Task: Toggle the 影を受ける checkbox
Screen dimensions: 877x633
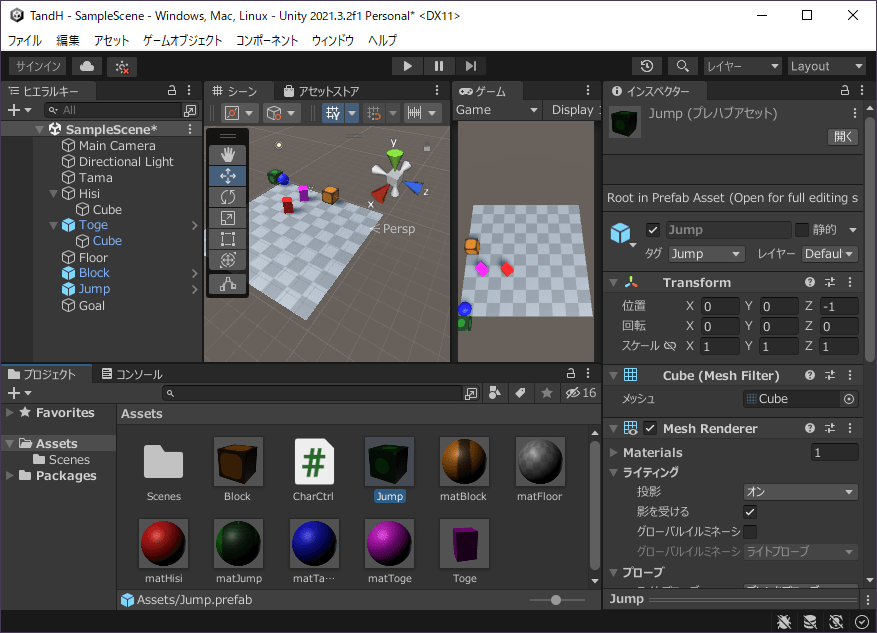Action: click(x=750, y=512)
